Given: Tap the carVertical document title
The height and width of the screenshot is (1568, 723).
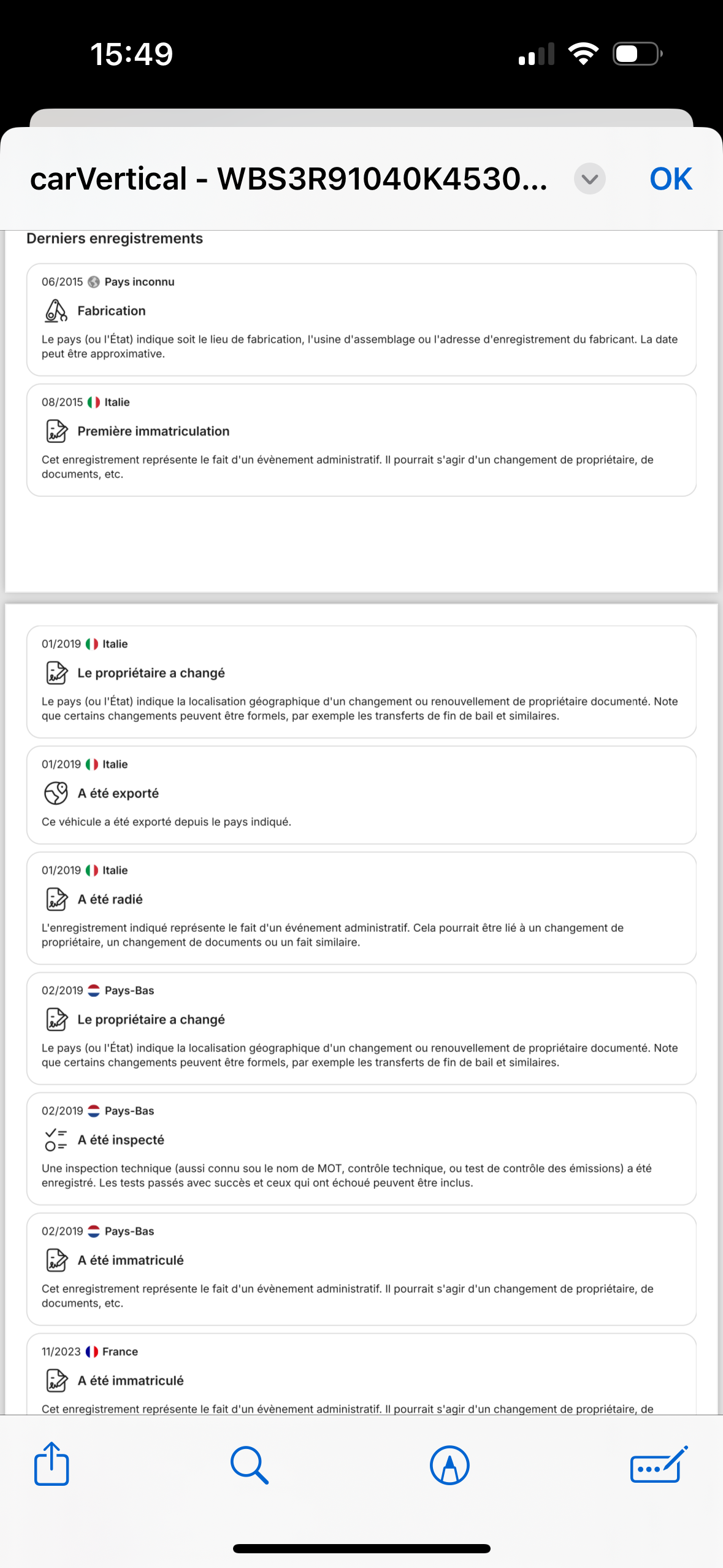Looking at the screenshot, I should (289, 179).
